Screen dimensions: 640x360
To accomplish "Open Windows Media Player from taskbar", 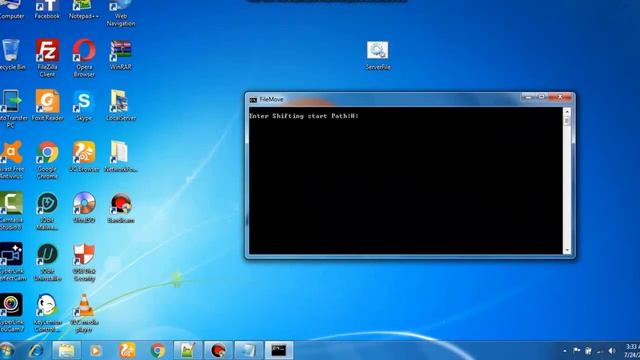I will coord(96,350).
